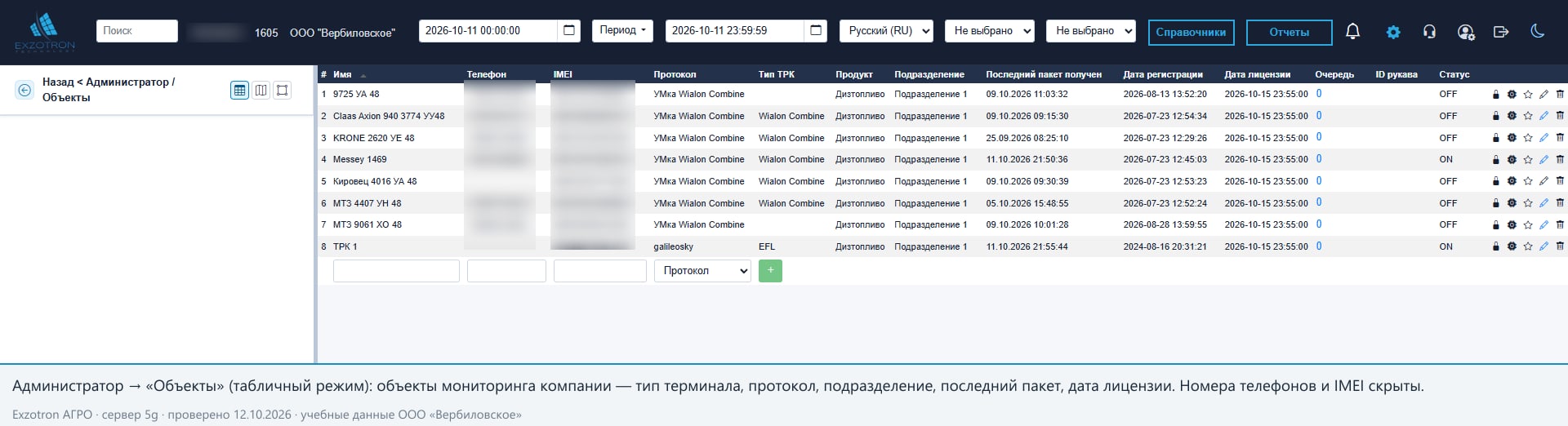Click the Последний пакет получен column header
Screen dimensions: 1568x426
(x=1044, y=74)
